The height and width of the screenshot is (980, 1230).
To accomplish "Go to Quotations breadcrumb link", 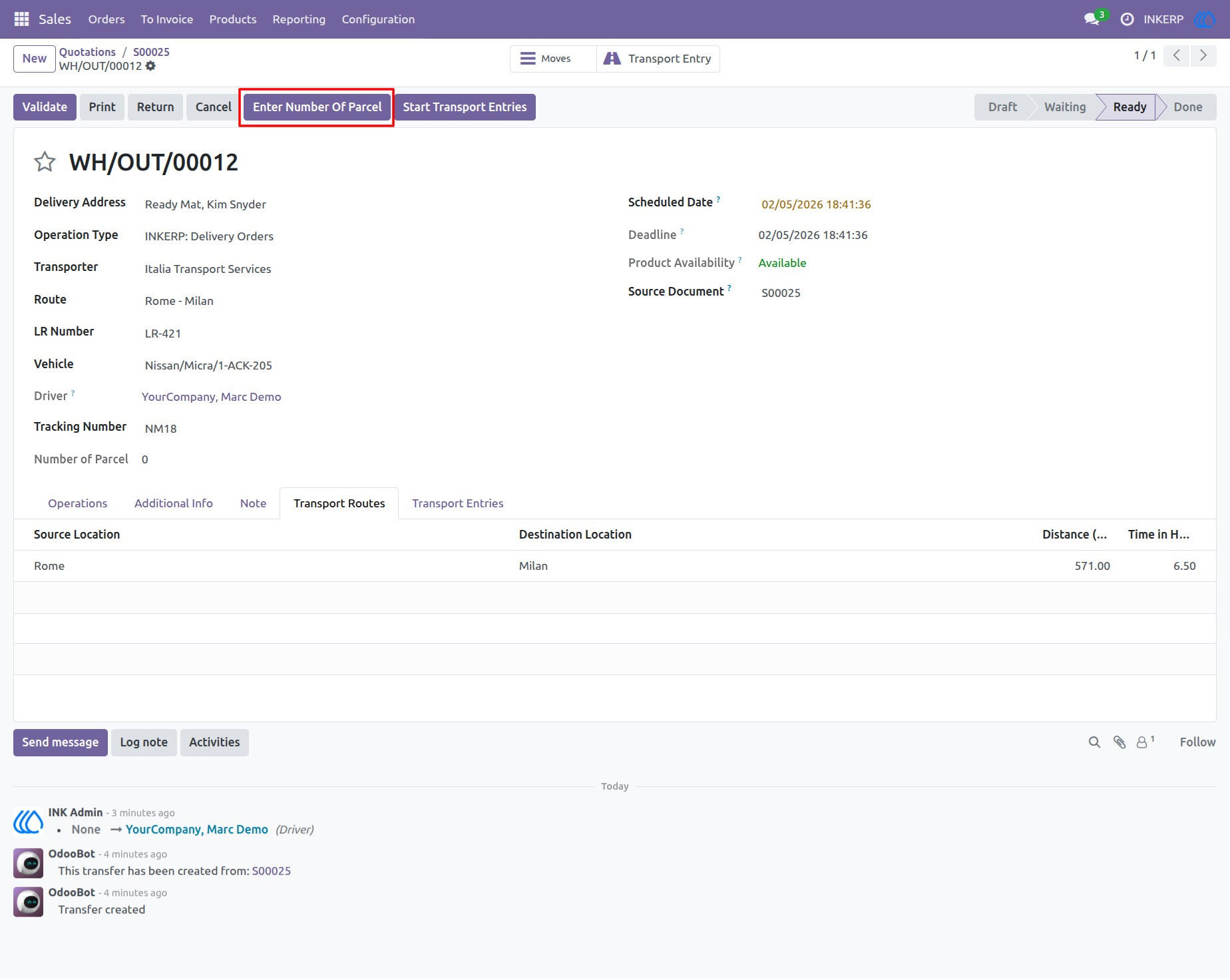I will (x=87, y=52).
